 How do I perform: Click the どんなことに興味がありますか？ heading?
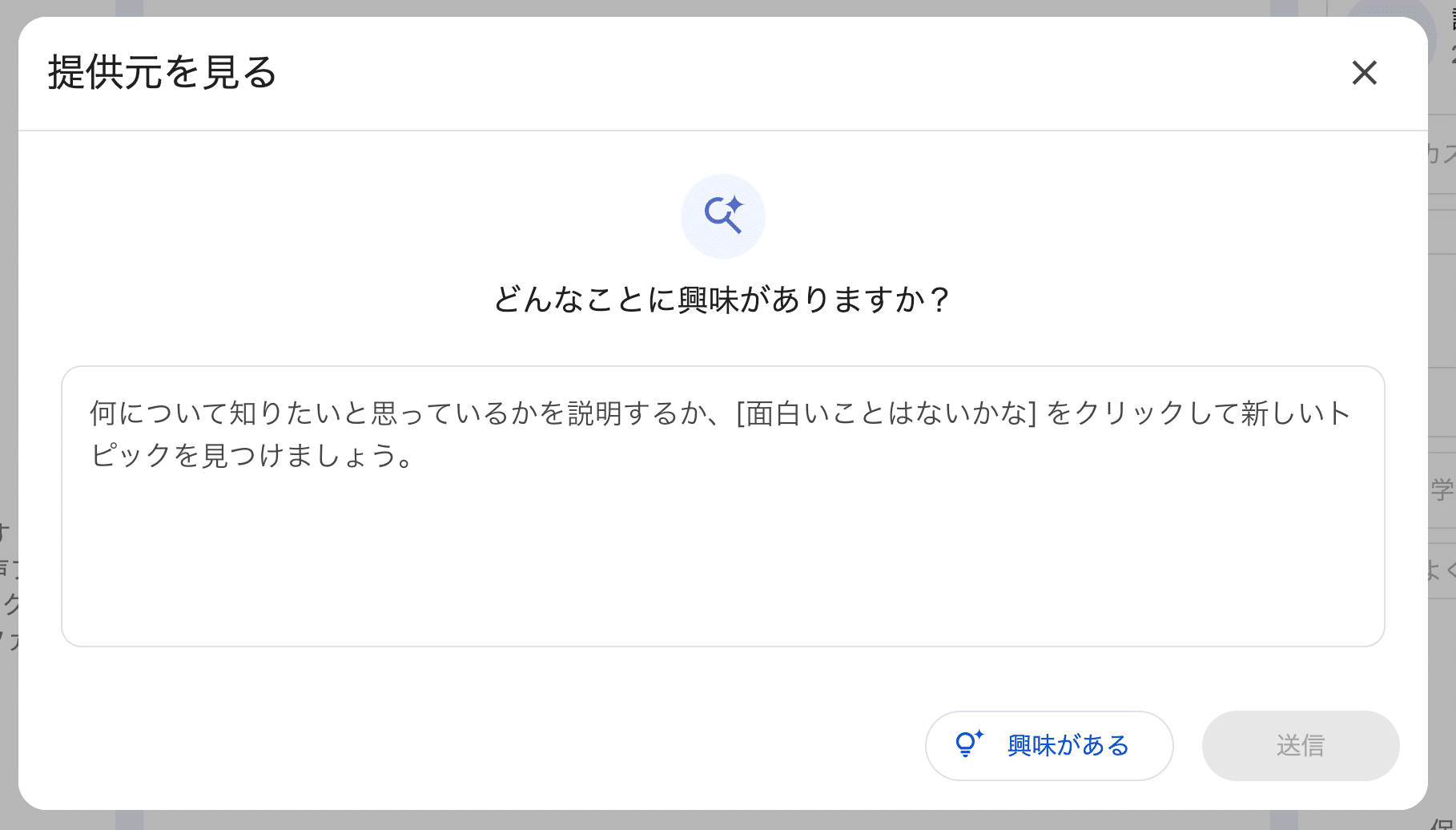[x=722, y=300]
